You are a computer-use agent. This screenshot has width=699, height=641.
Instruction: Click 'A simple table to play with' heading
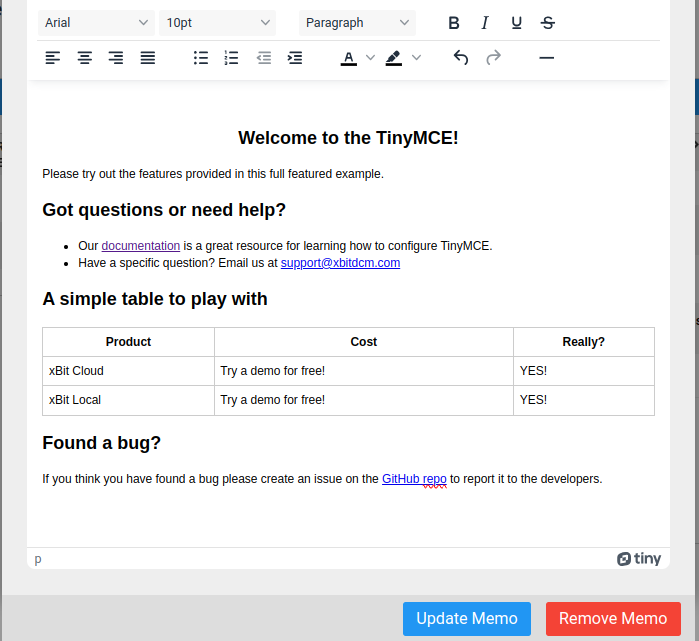155,299
